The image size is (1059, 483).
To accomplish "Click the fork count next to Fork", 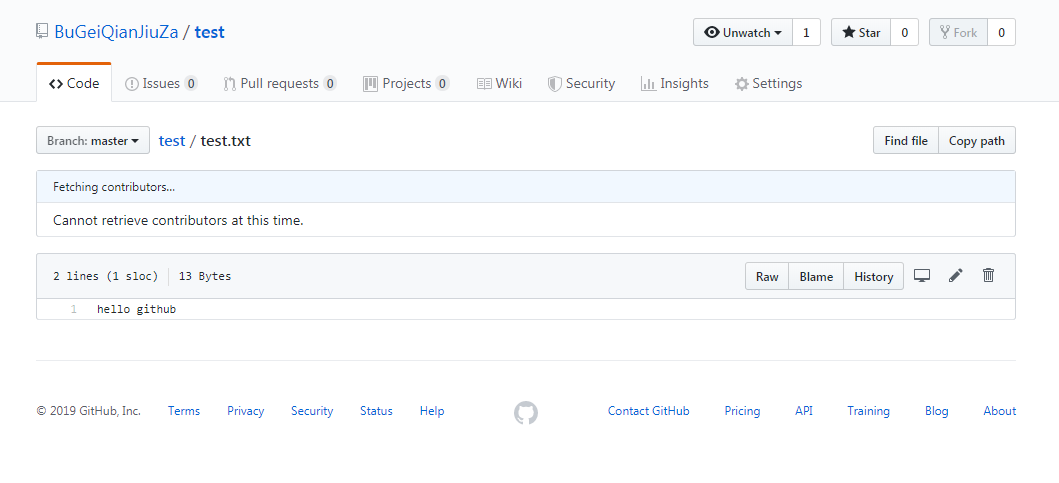I will 1002,32.
